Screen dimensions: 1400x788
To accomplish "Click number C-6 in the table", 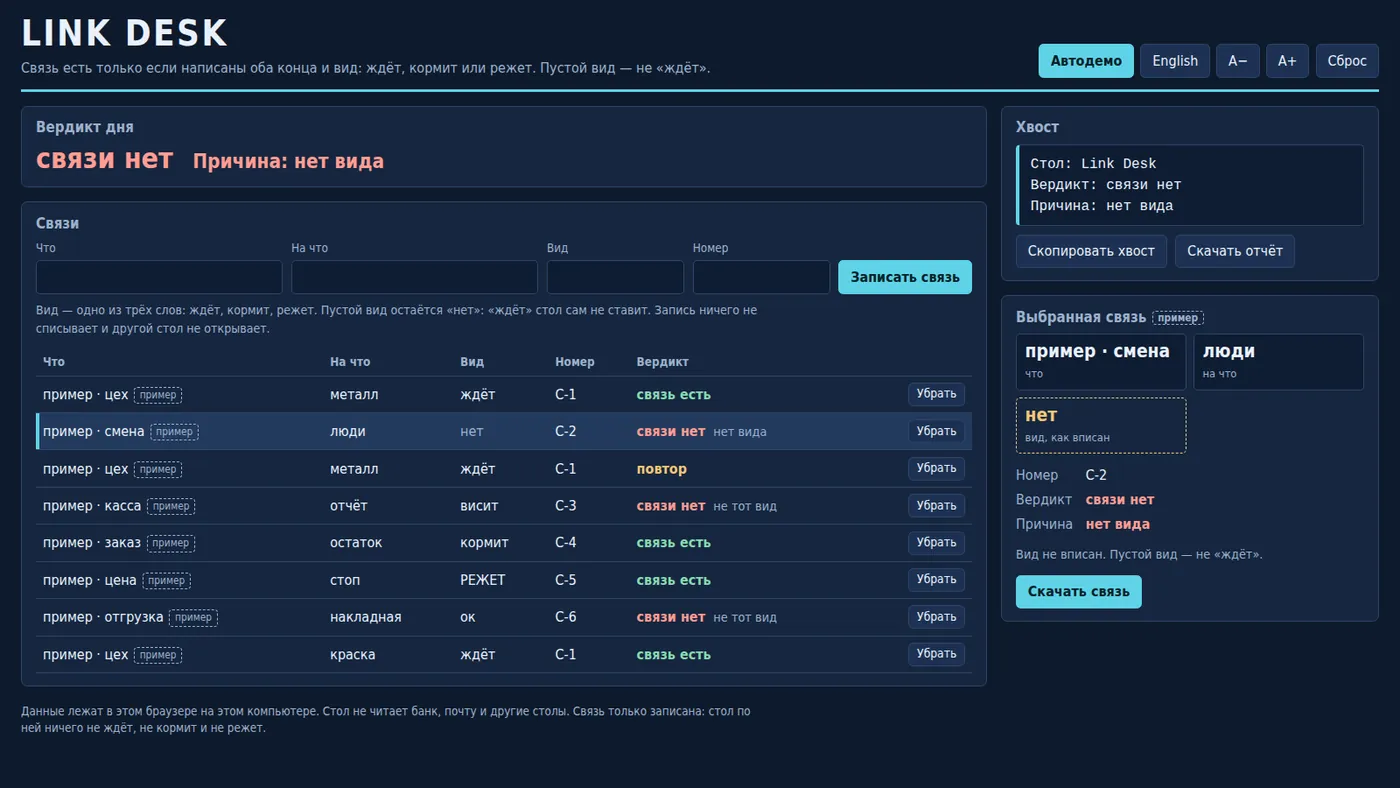I will tap(566, 617).
